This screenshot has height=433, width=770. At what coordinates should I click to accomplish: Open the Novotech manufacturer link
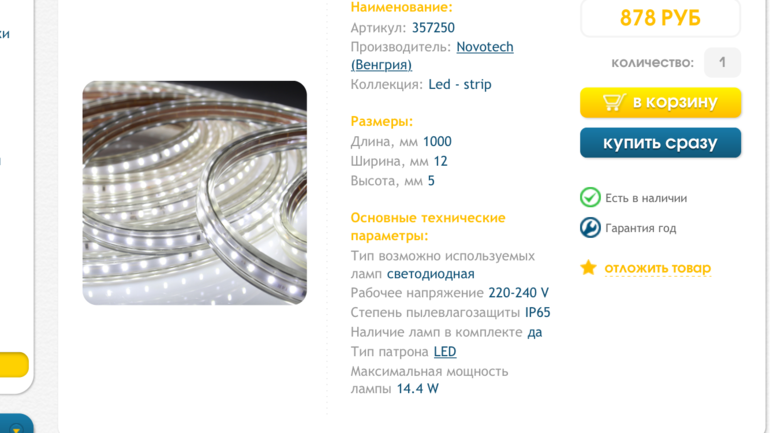point(485,47)
